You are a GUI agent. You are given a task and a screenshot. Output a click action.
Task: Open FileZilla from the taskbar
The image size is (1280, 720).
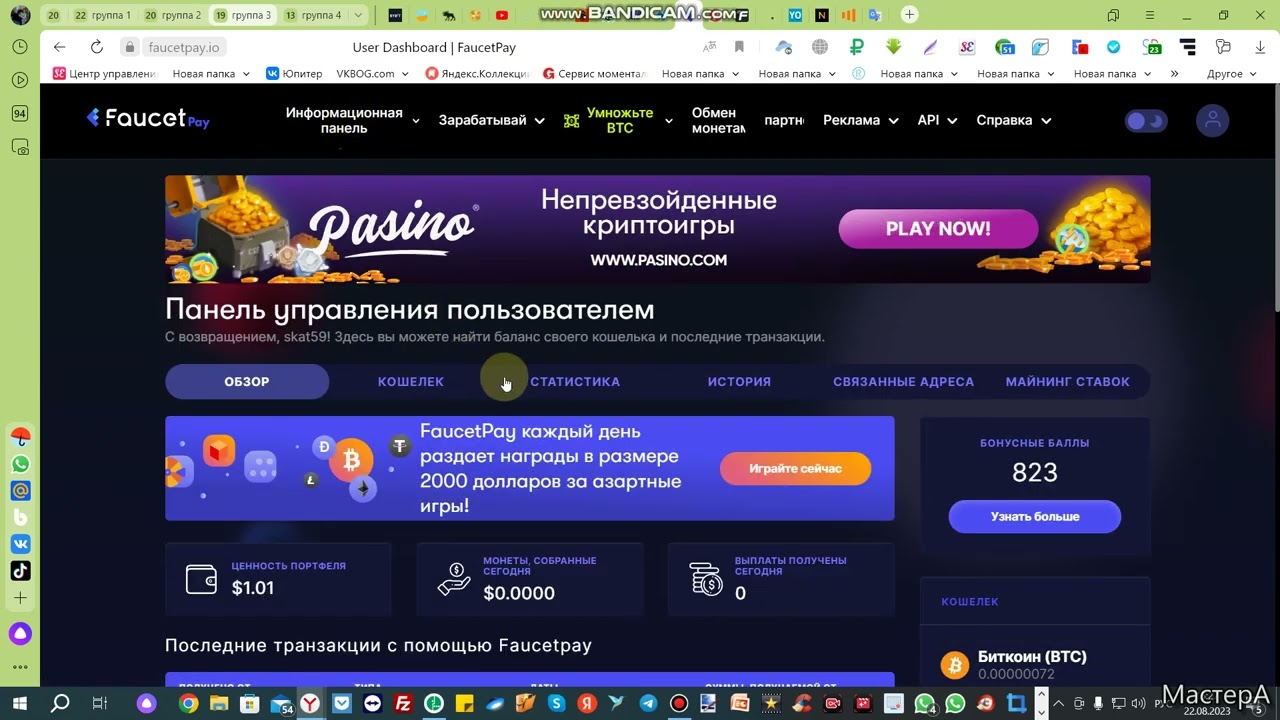pos(403,704)
